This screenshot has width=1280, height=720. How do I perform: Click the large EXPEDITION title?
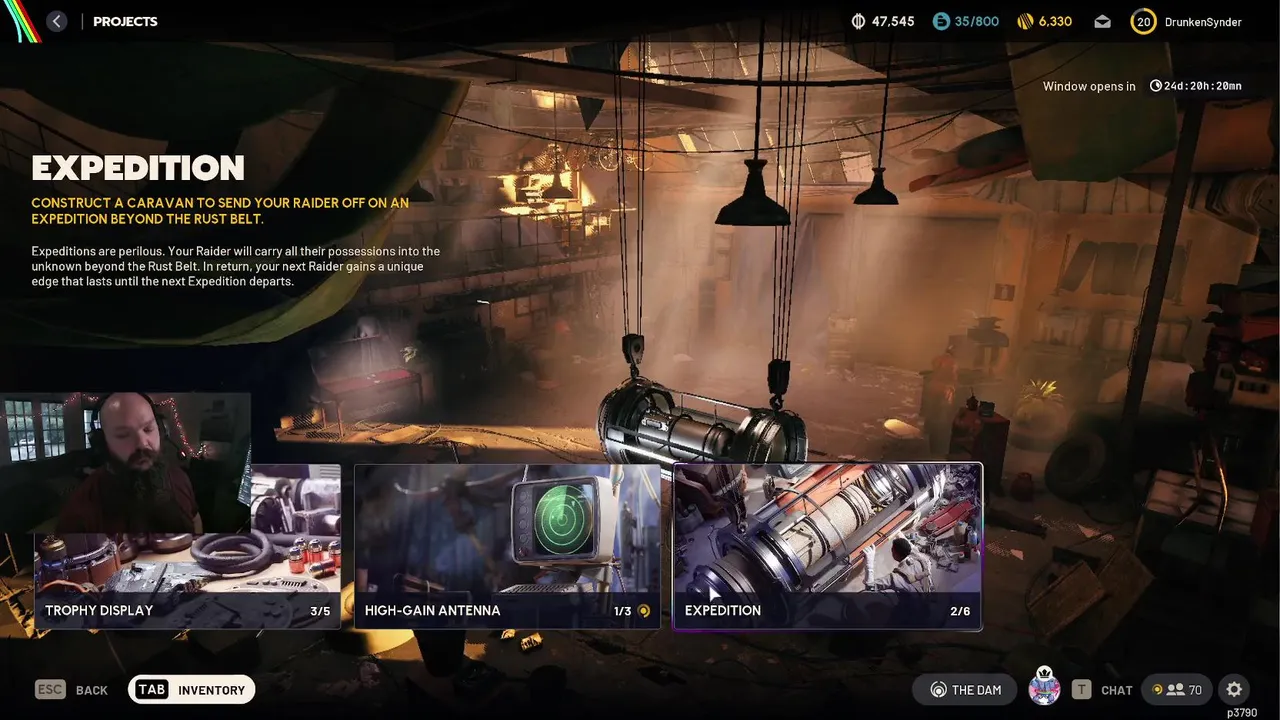point(138,168)
